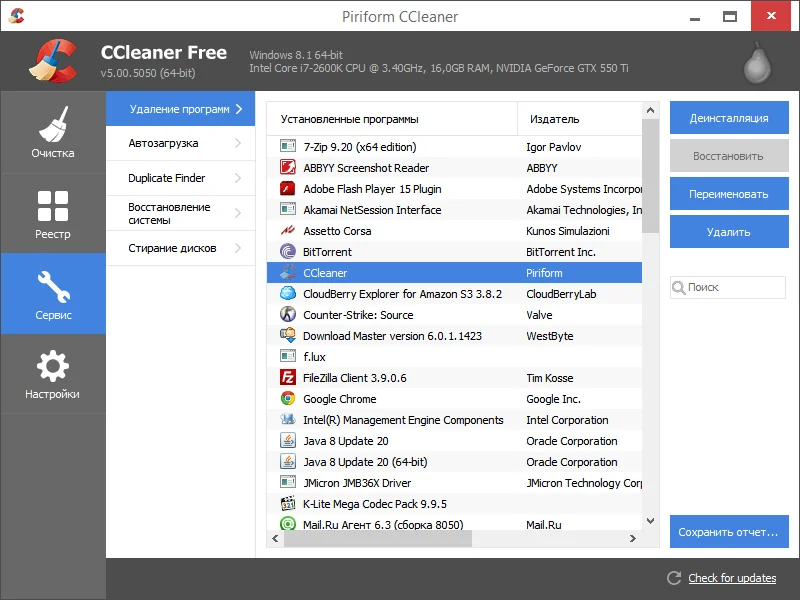The width and height of the screenshot is (800, 600).
Task: Select Download Master version 6.0.1.1423 text
Action: (x=392, y=336)
